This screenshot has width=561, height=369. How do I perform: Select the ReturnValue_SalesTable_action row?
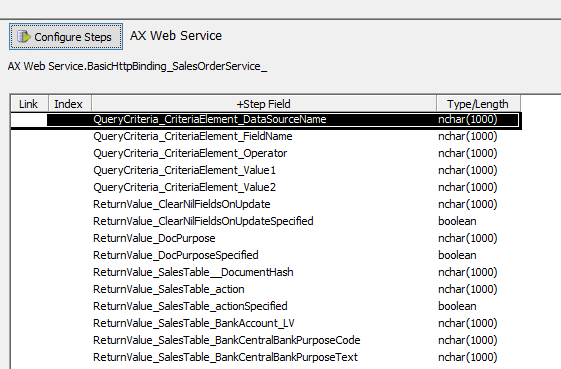click(x=266, y=289)
